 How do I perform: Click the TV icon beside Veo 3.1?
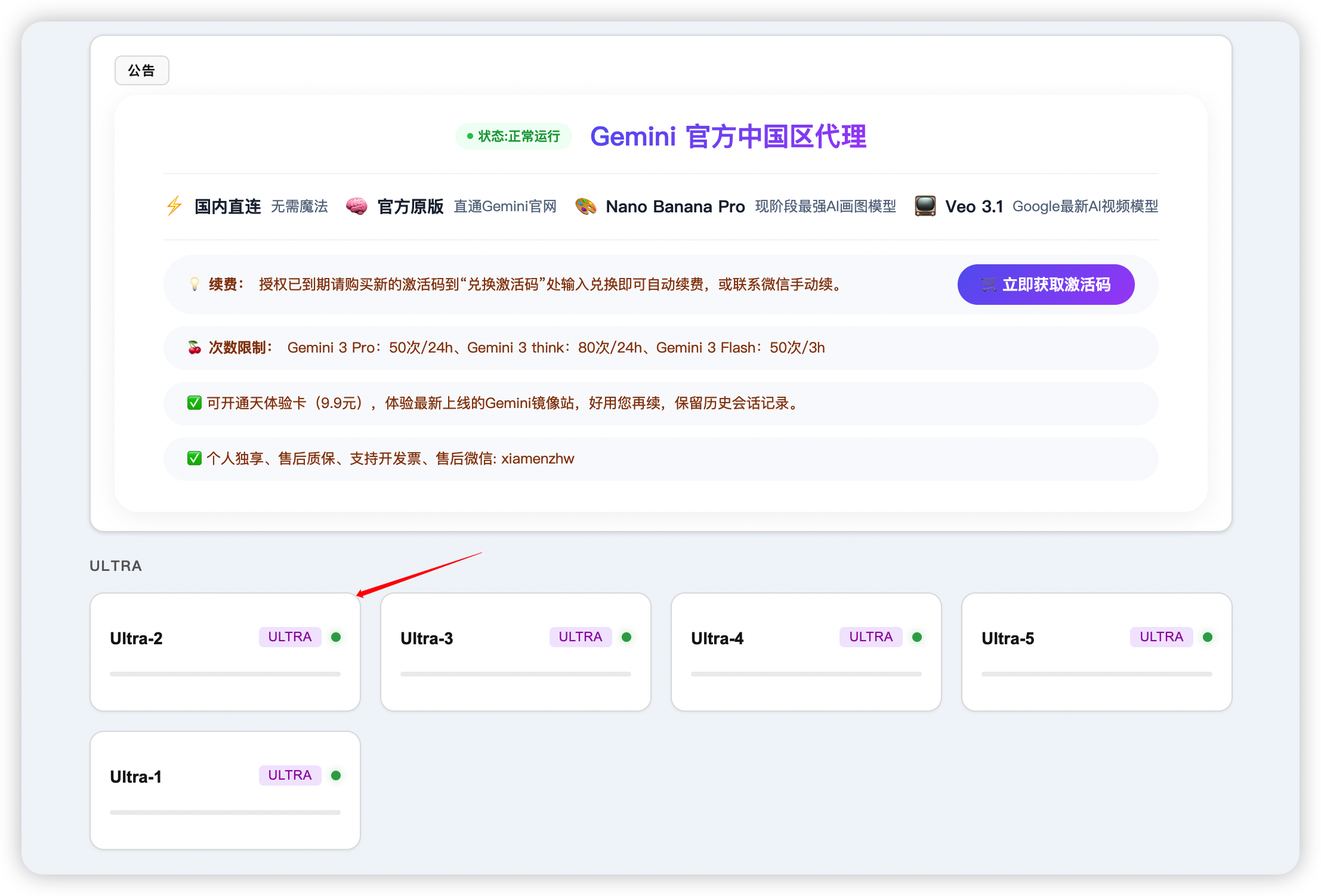point(925,206)
